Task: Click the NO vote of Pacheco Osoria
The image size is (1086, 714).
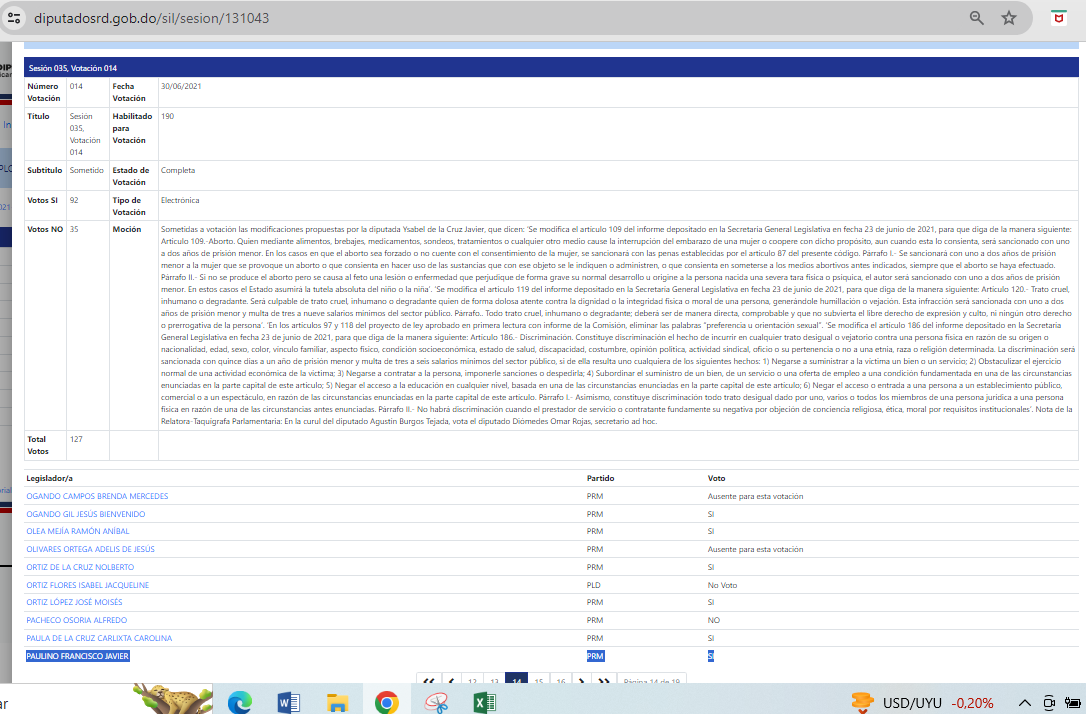Action: [713, 621]
